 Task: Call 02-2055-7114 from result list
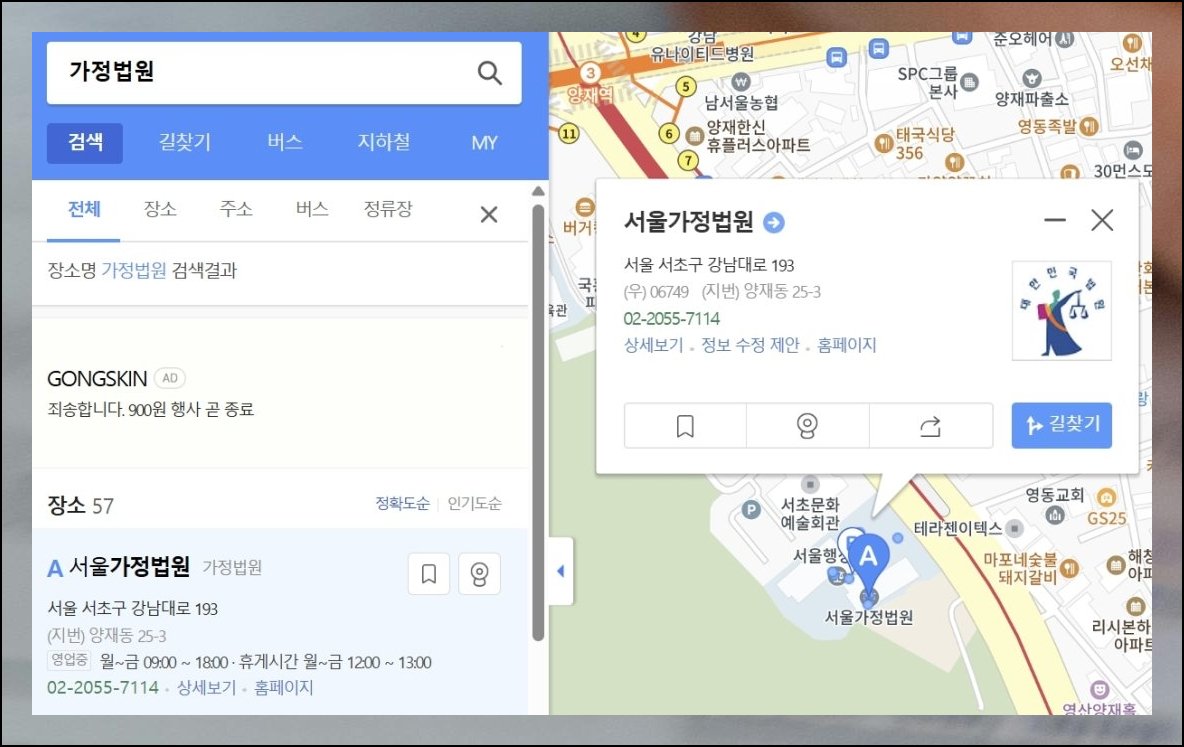103,687
